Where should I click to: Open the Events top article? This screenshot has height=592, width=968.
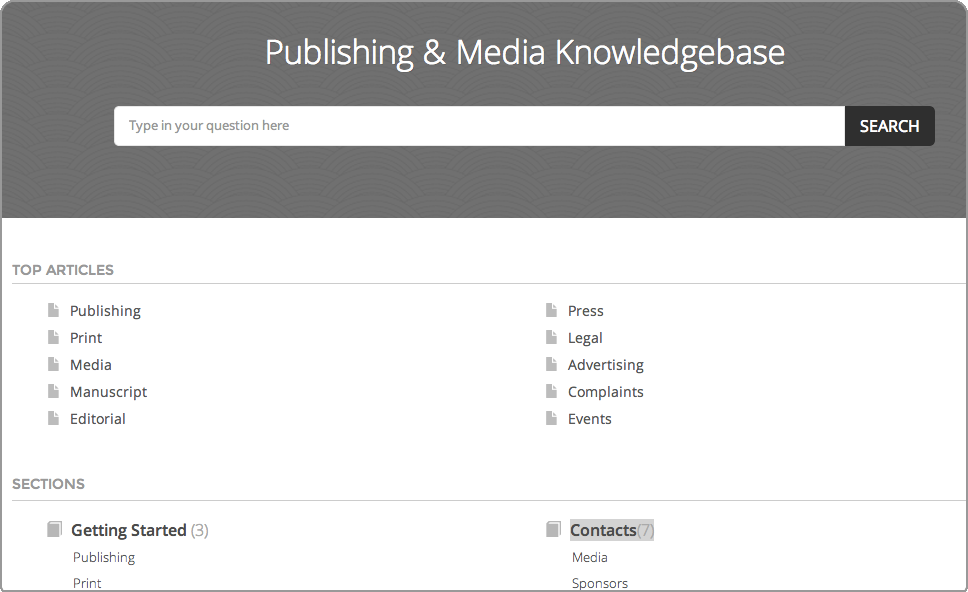(590, 419)
